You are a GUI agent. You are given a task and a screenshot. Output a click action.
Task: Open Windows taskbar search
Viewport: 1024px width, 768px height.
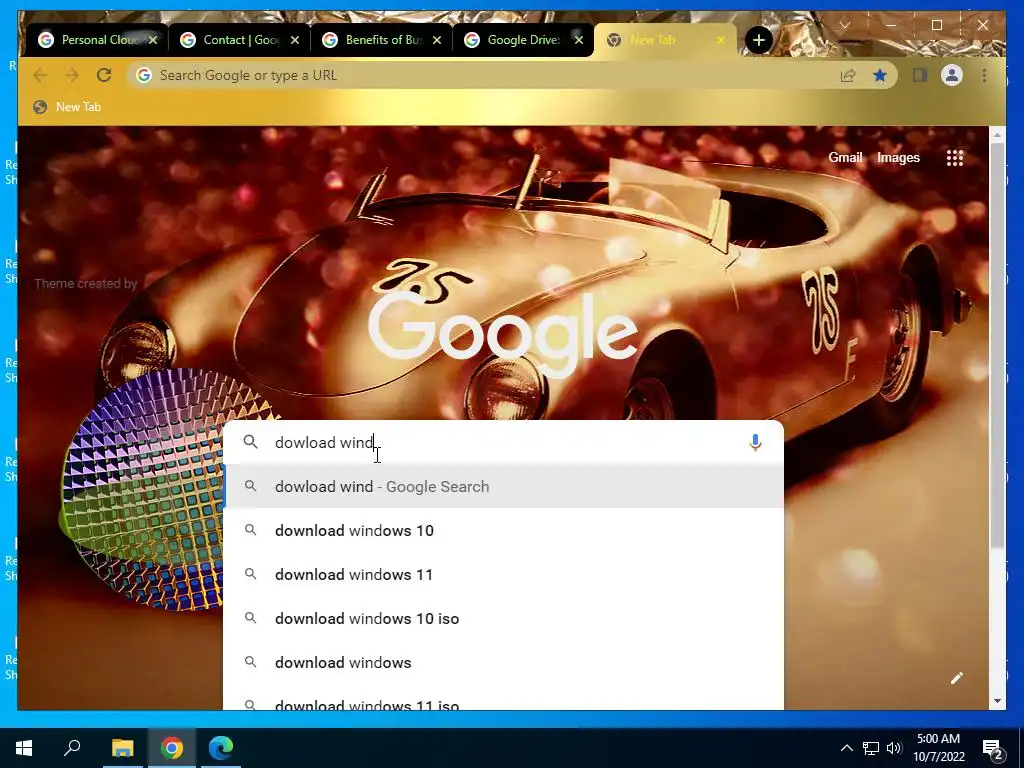pos(72,748)
